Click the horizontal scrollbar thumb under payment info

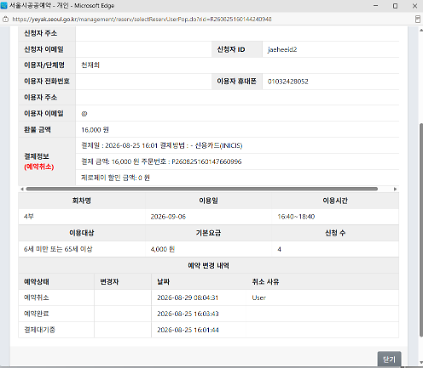pos(202,189)
